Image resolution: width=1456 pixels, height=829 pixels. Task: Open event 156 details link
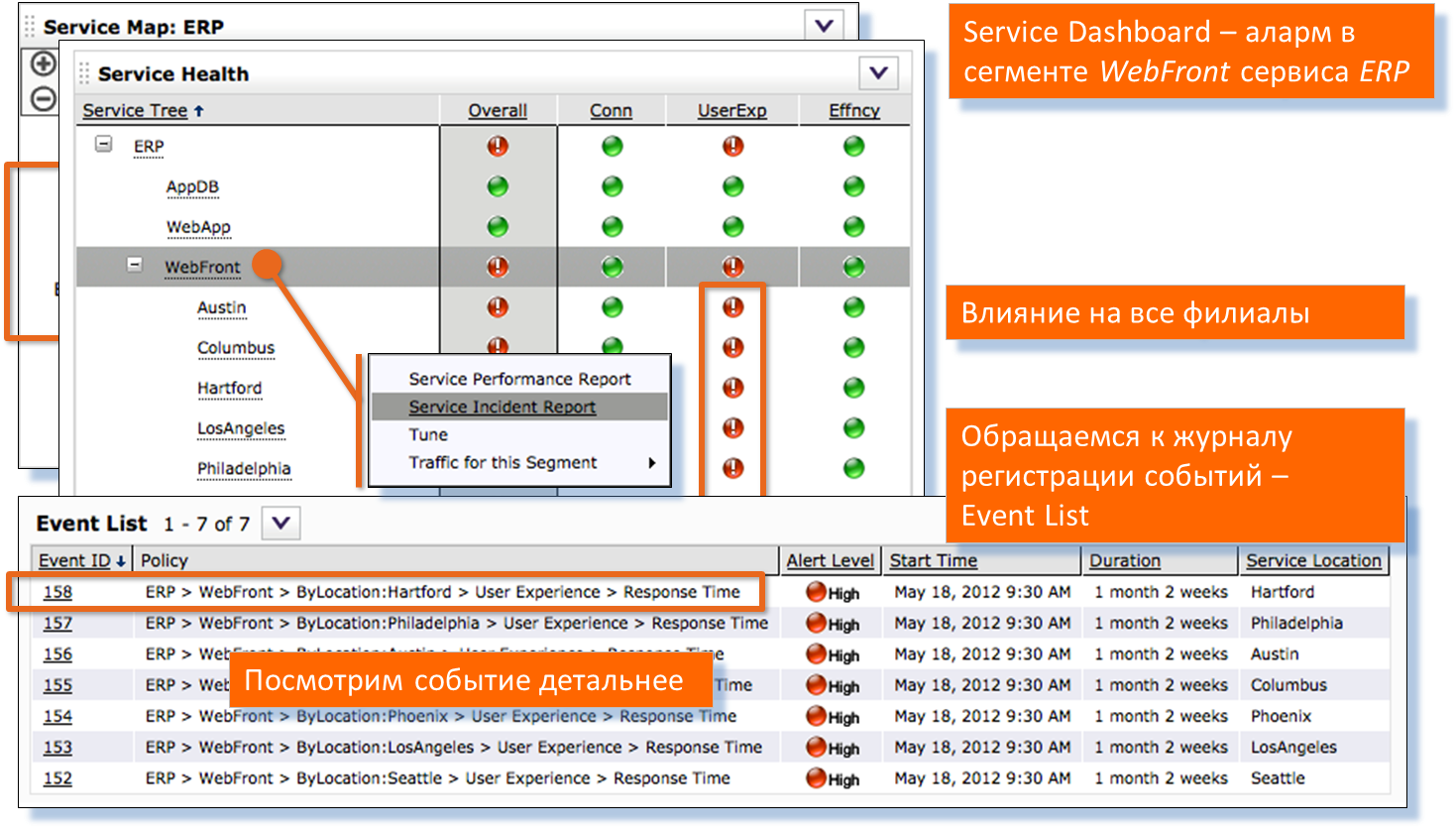57,654
